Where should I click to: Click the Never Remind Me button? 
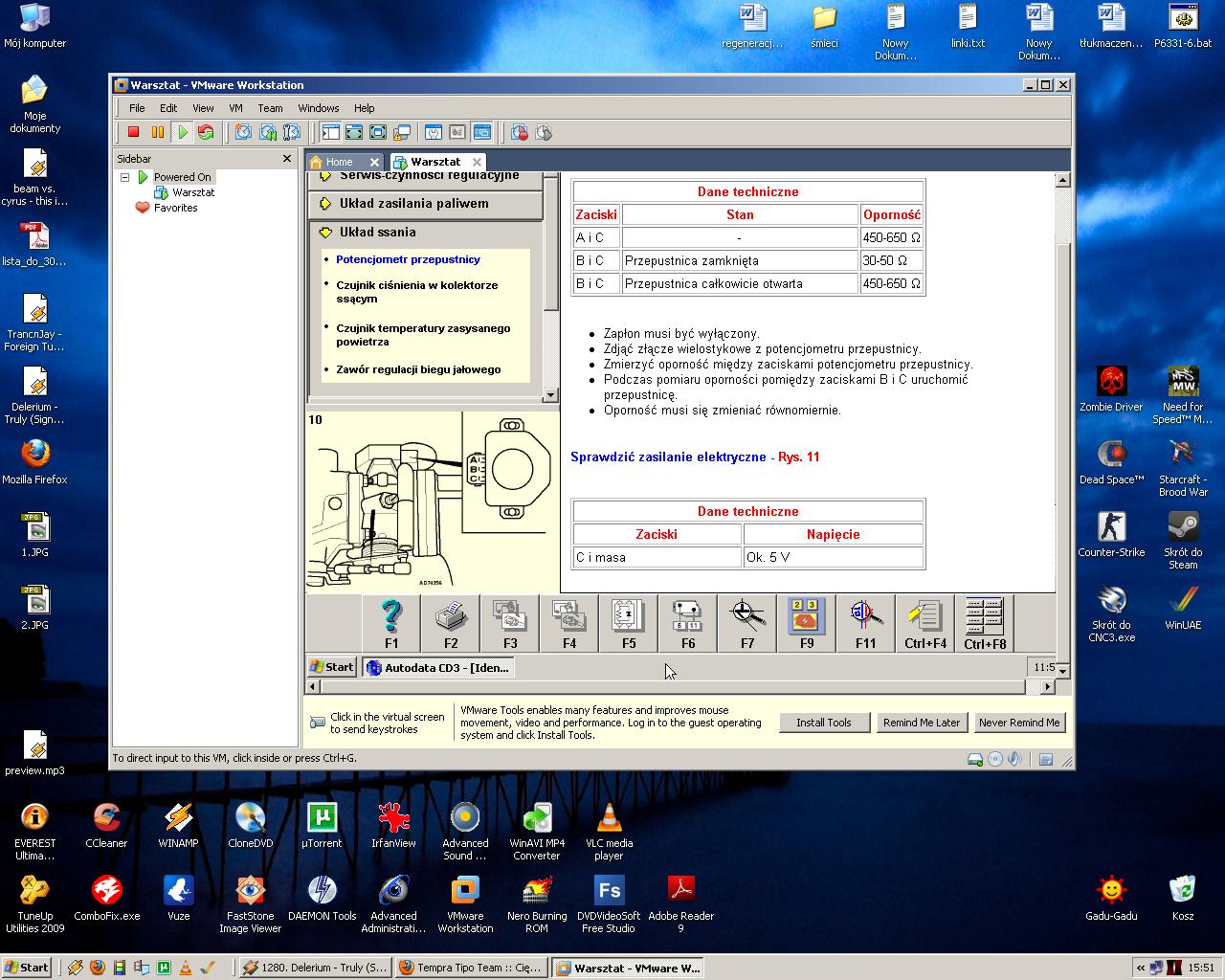(x=1019, y=723)
